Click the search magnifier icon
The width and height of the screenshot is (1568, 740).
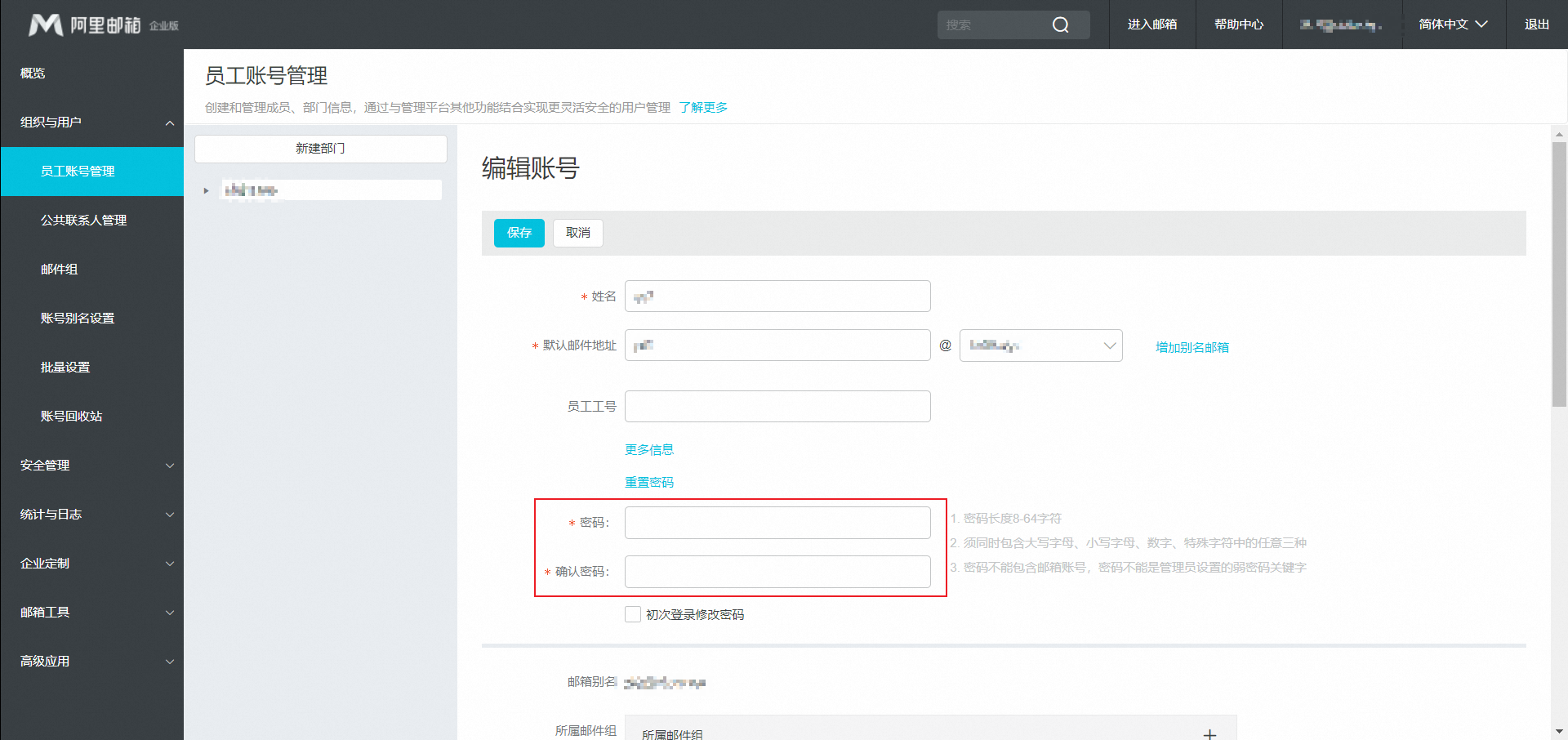point(1060,25)
